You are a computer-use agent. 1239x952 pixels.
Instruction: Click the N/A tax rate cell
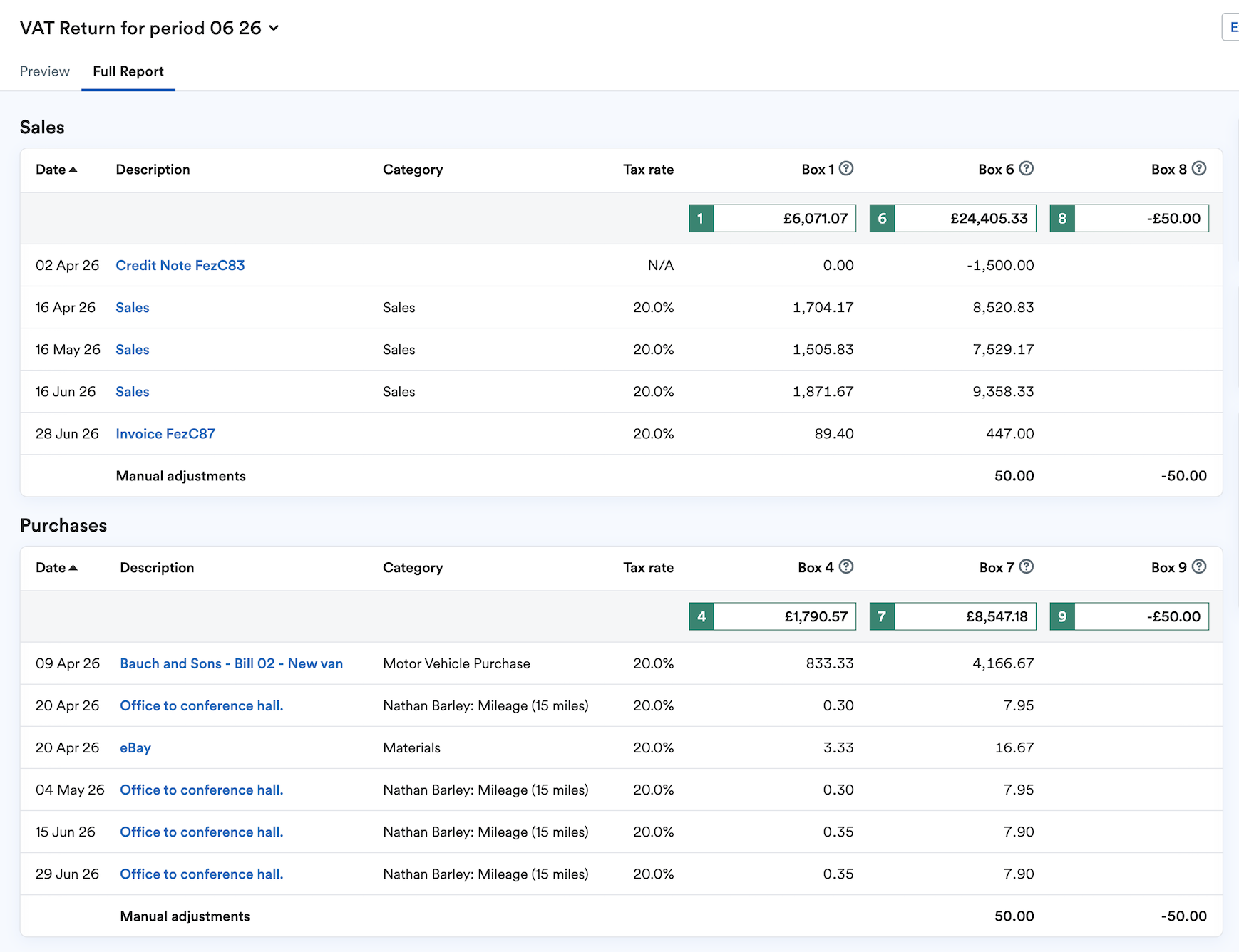click(x=661, y=265)
